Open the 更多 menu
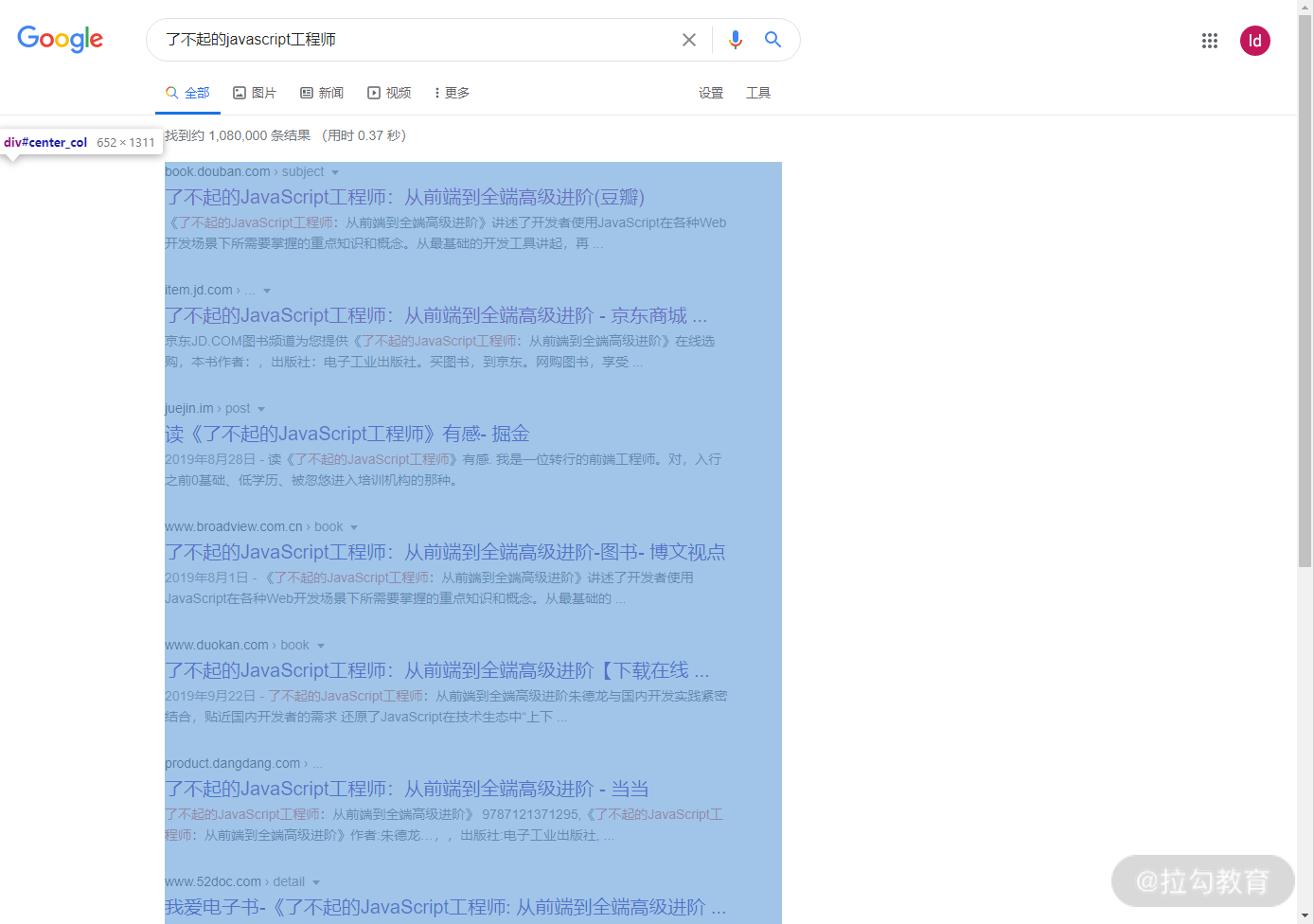Screen dimensions: 1314x924 click(452, 93)
